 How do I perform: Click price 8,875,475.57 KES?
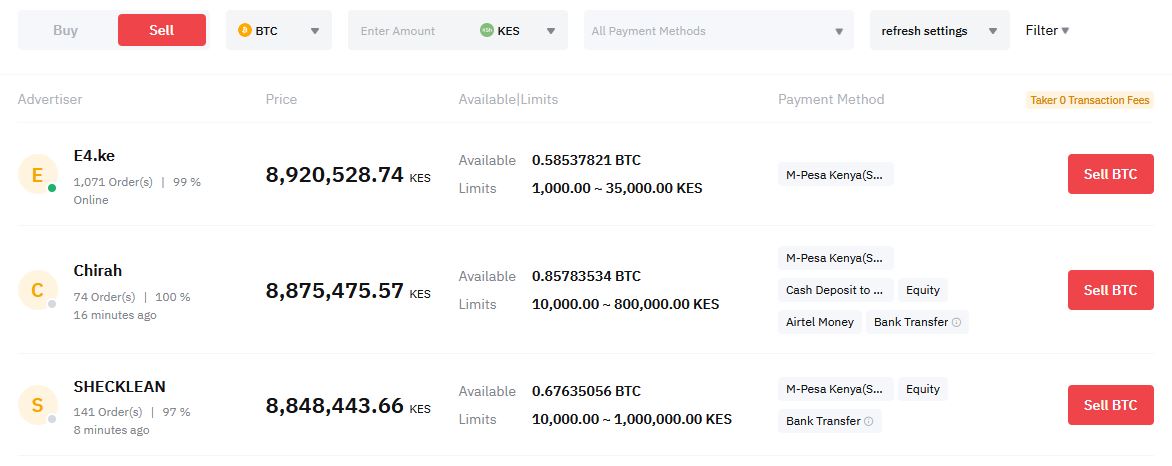(348, 291)
